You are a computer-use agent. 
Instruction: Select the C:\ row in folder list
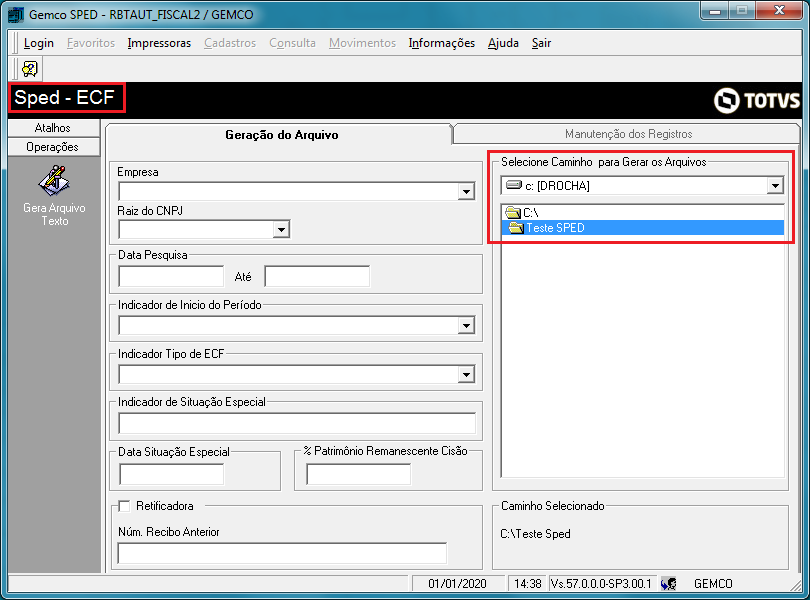(x=643, y=212)
